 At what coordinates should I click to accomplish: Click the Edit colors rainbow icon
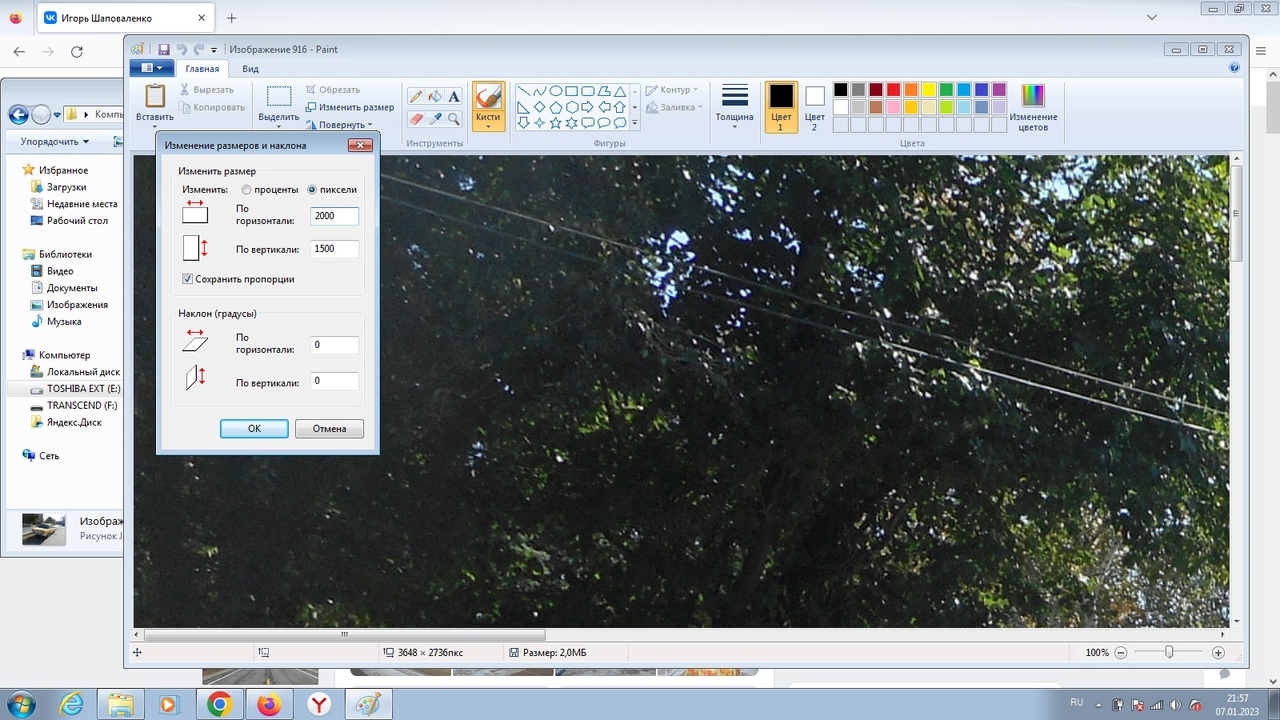click(1032, 96)
